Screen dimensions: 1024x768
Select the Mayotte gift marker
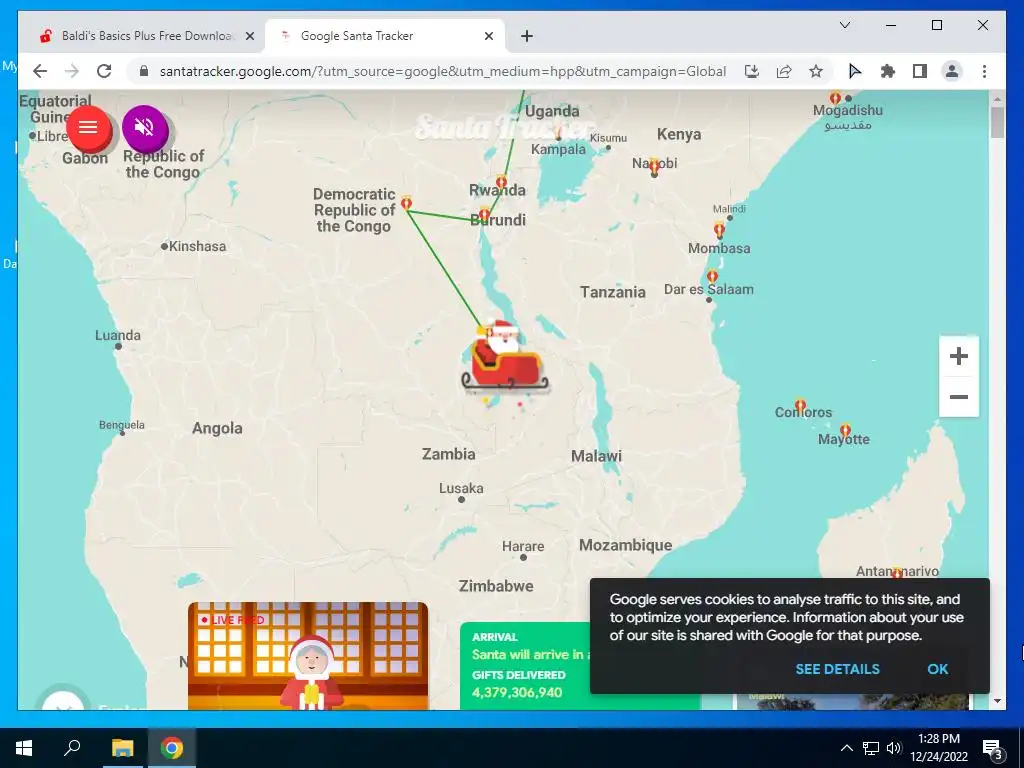(x=845, y=430)
